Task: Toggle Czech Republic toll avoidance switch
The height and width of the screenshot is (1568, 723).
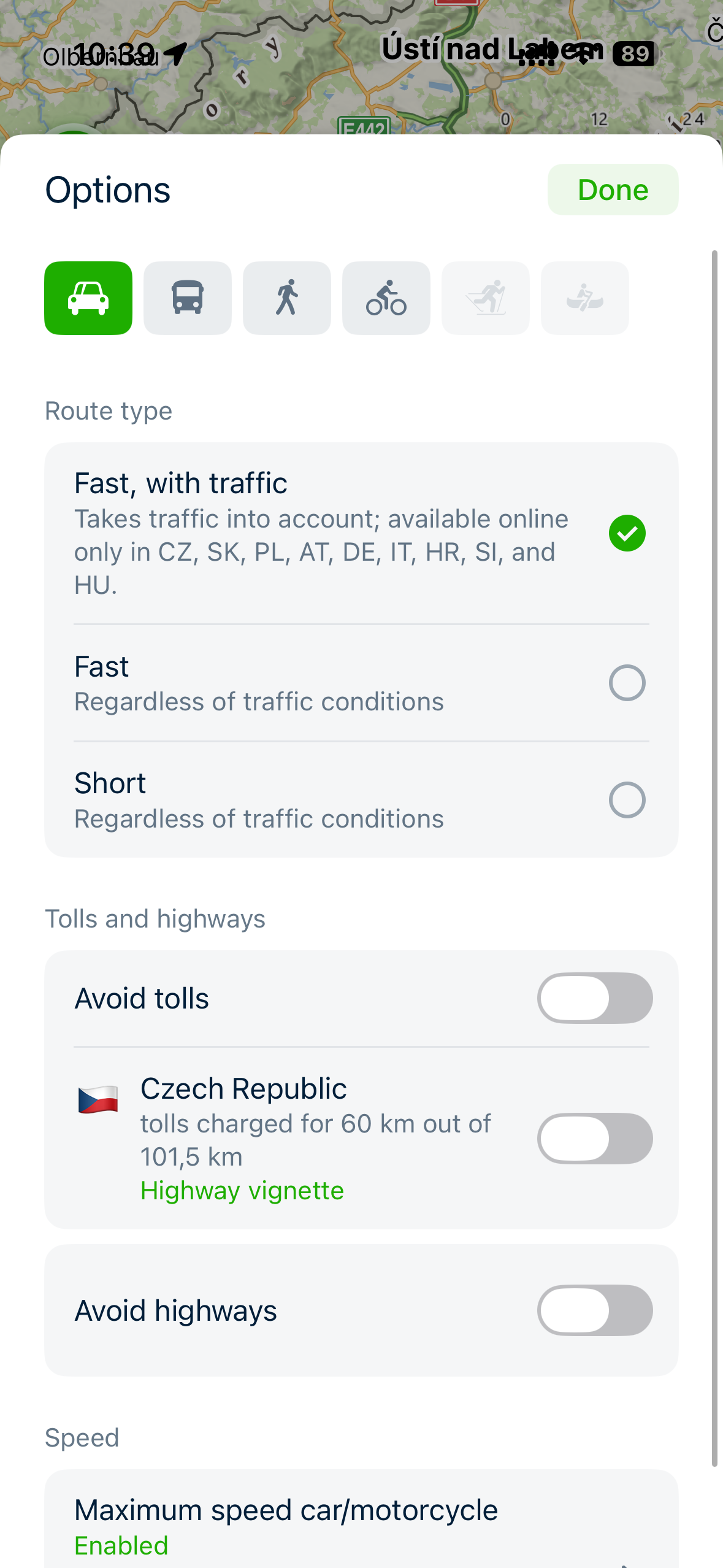Action: click(595, 1139)
